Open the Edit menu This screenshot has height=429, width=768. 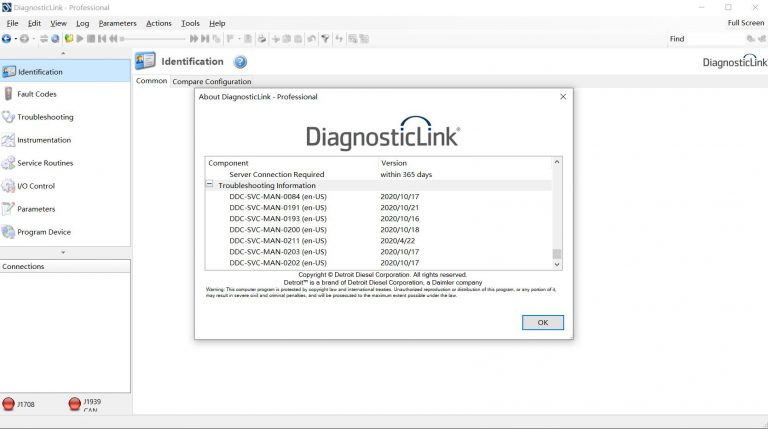click(34, 23)
